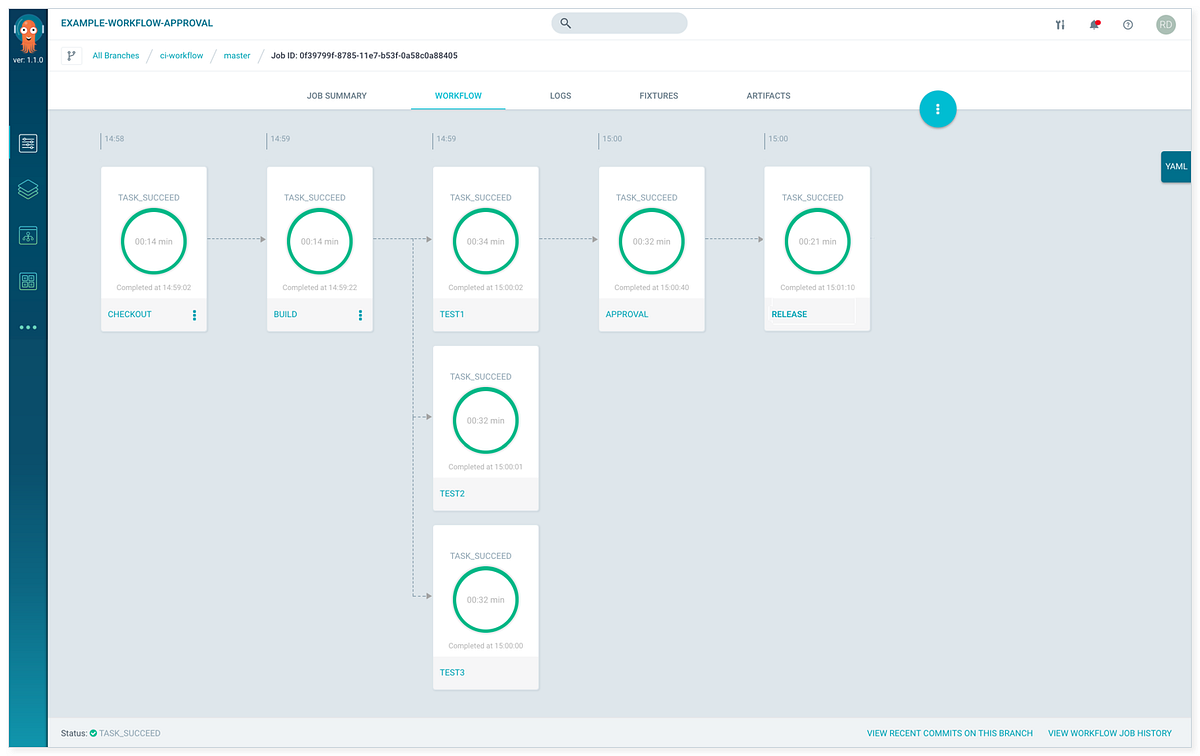1200x756 pixels.
Task: Click the RD user avatar
Action: coord(1166,24)
